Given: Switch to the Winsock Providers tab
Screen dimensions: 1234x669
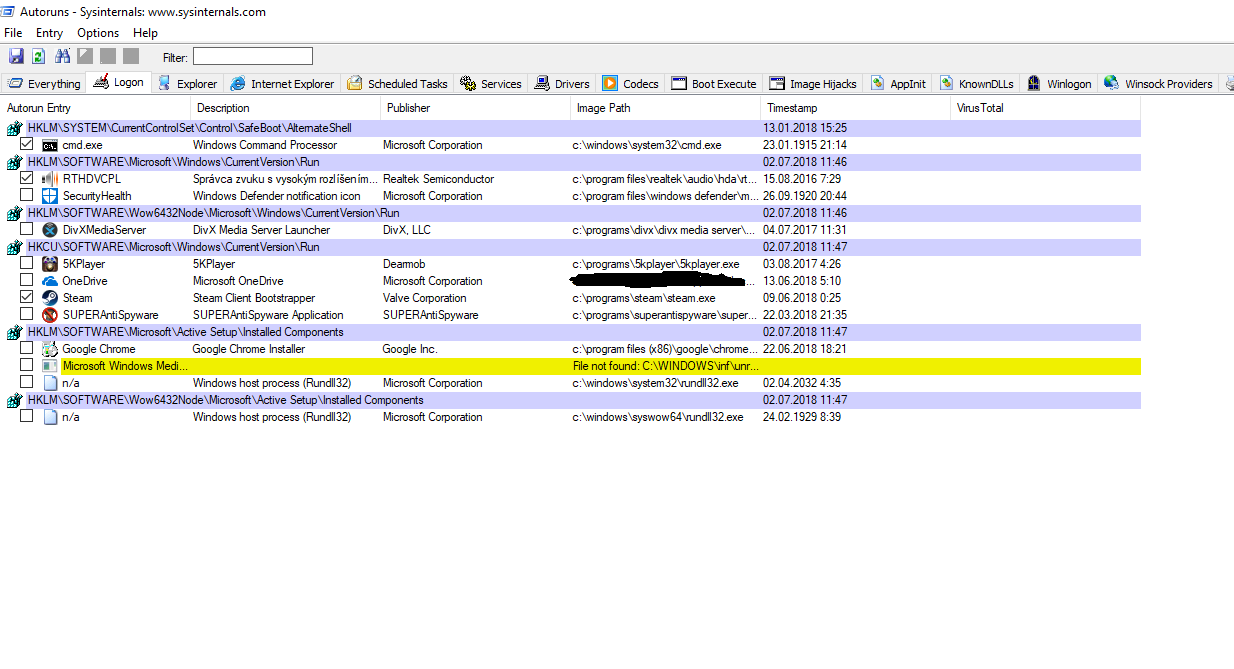Looking at the screenshot, I should click(x=1159, y=84).
